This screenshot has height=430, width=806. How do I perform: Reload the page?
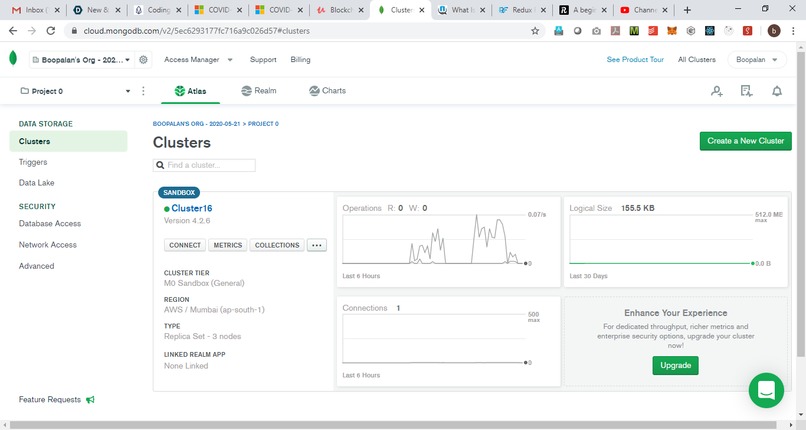50,31
